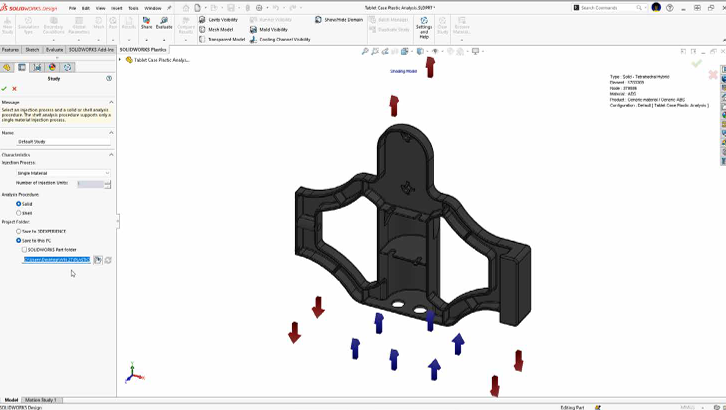Viewport: 726px width, 410px height.
Task: Click Show/Hide Domain
Action: pyautogui.click(x=339, y=19)
